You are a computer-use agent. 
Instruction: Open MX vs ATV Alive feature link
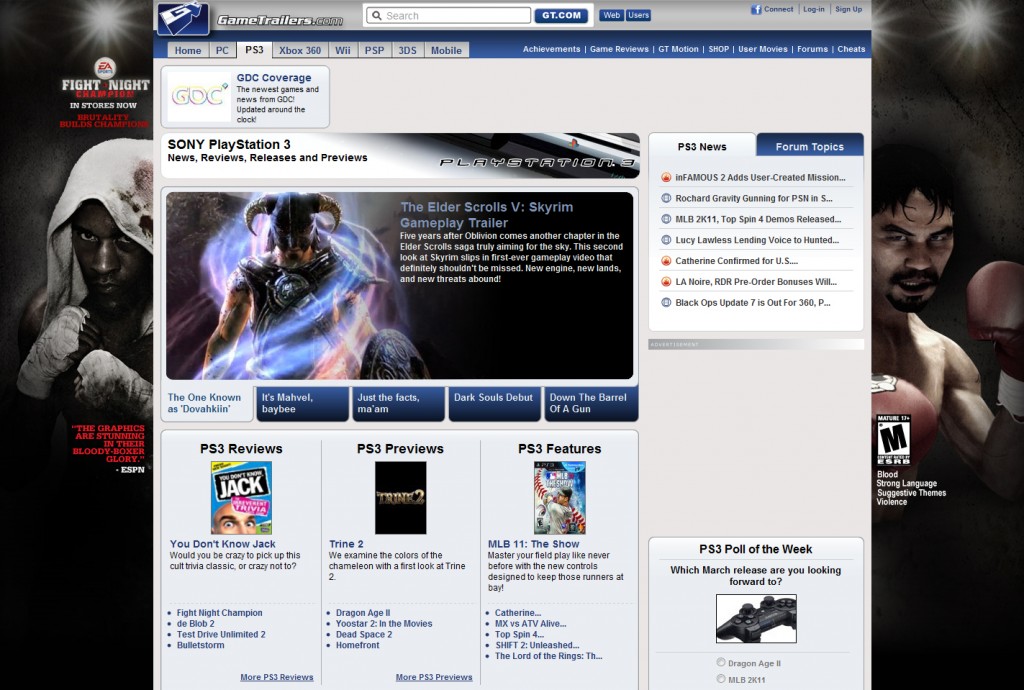point(530,623)
